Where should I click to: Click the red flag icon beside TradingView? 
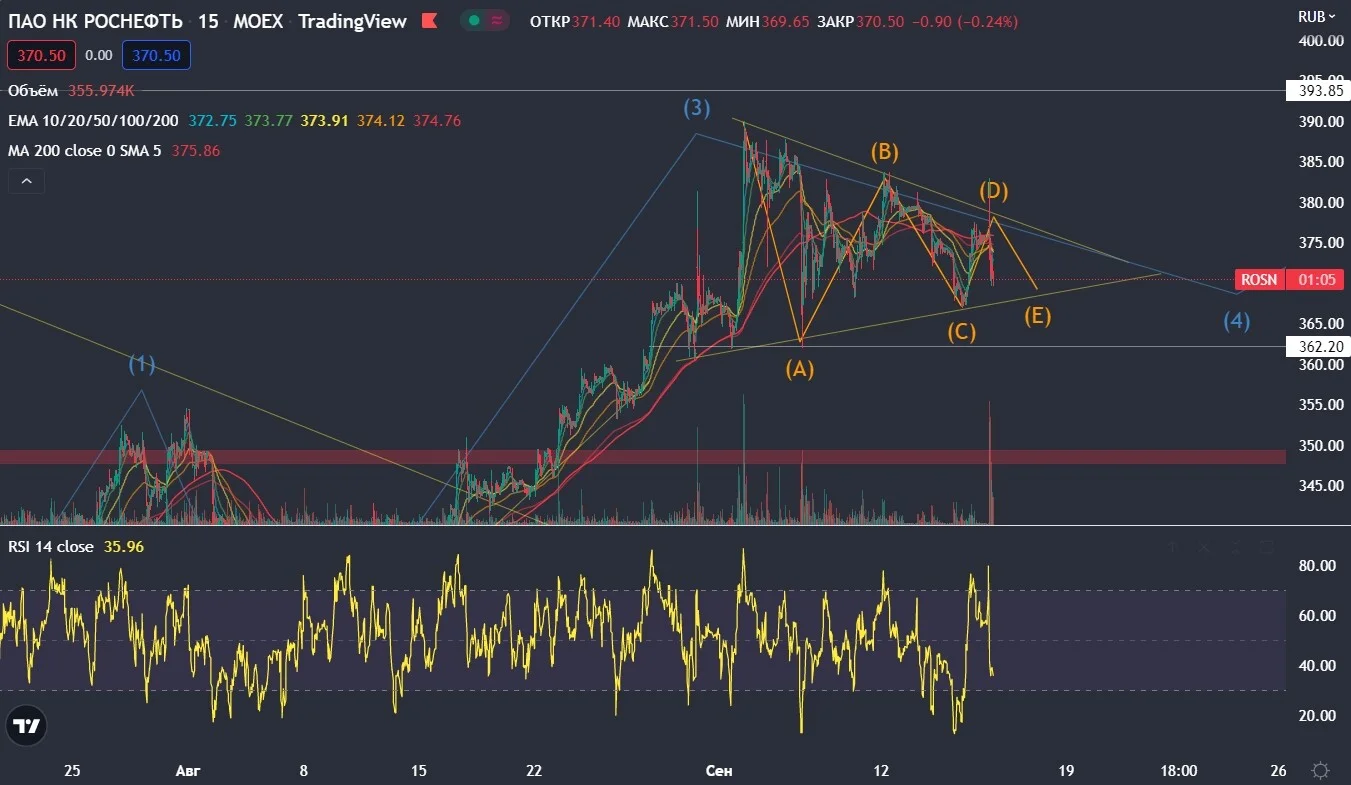click(x=429, y=21)
